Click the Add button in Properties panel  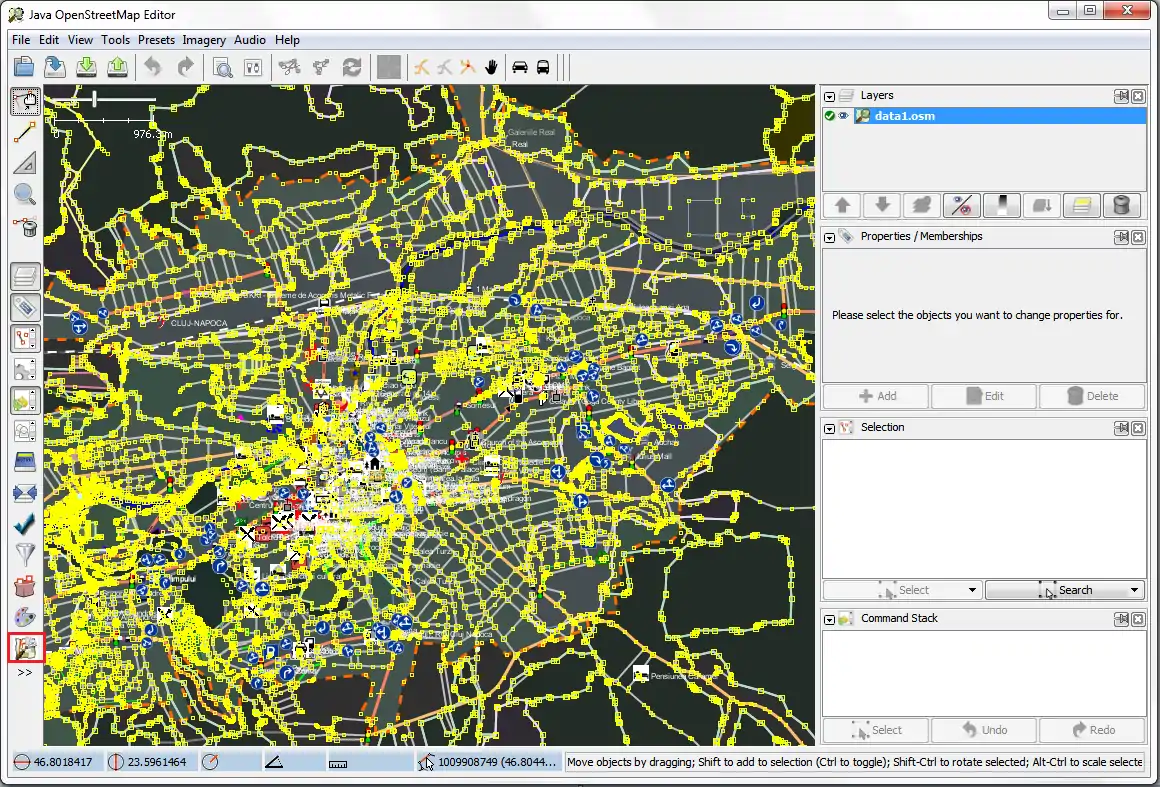coord(875,396)
